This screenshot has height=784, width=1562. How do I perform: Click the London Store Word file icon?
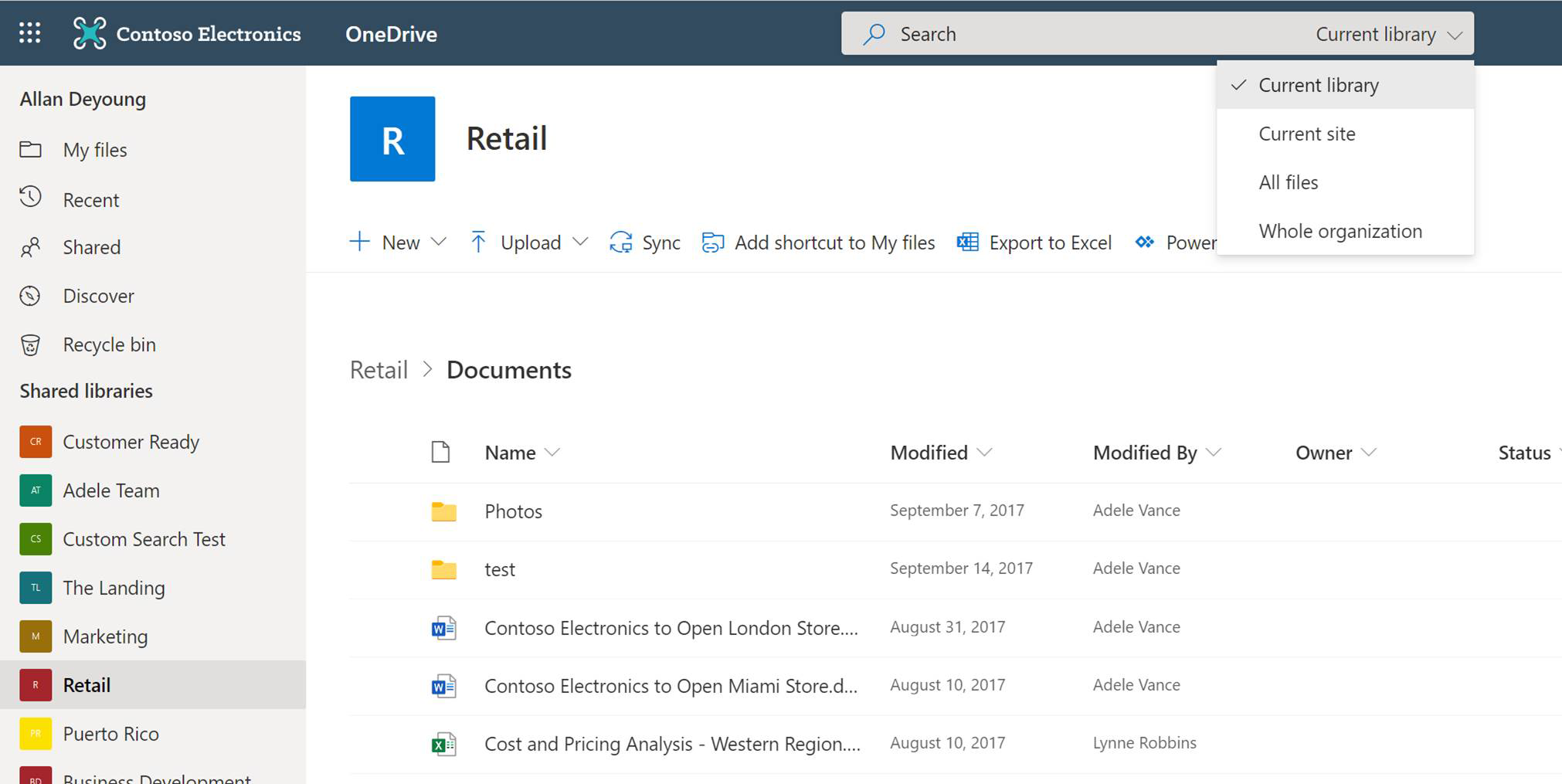(443, 628)
